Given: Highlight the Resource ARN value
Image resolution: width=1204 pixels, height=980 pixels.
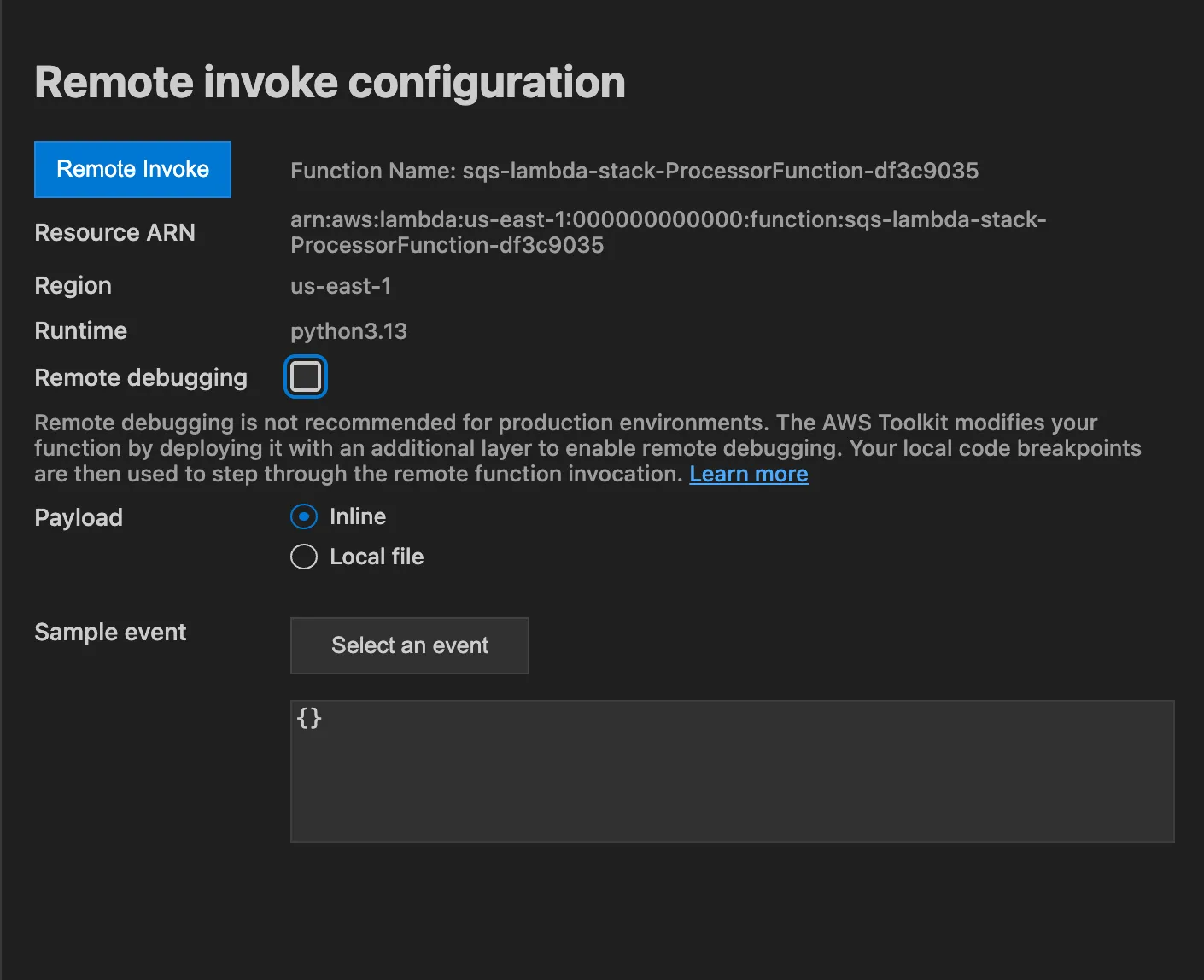Looking at the screenshot, I should click(x=666, y=232).
